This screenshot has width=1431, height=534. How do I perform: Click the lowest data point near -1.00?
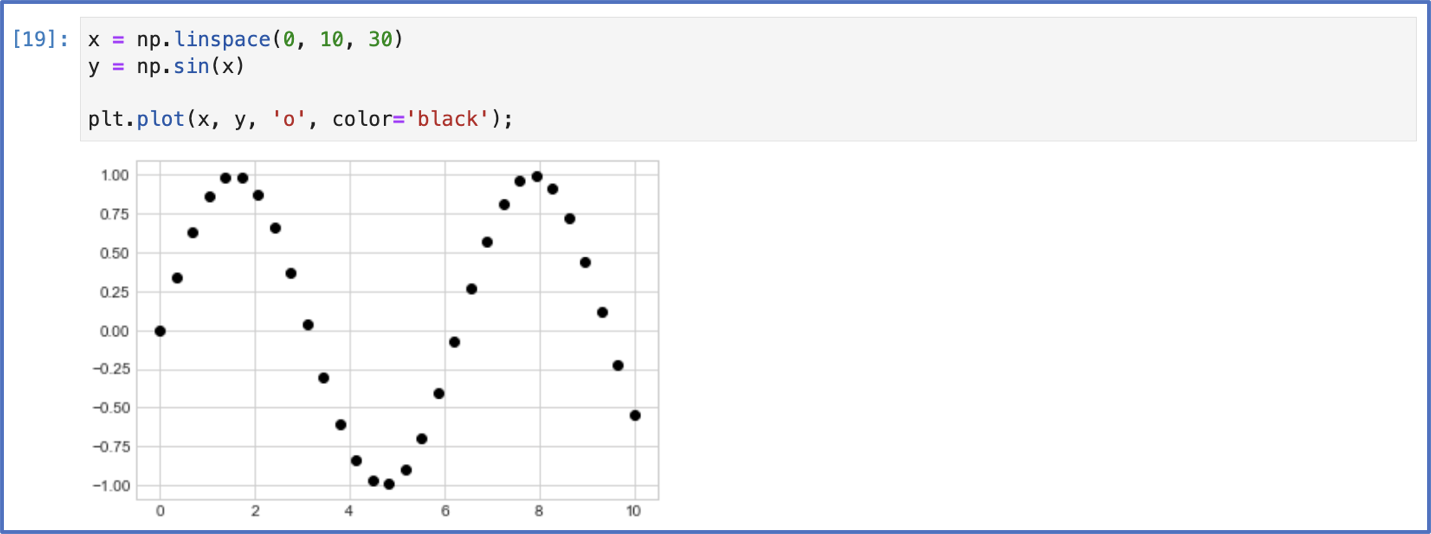tap(389, 484)
